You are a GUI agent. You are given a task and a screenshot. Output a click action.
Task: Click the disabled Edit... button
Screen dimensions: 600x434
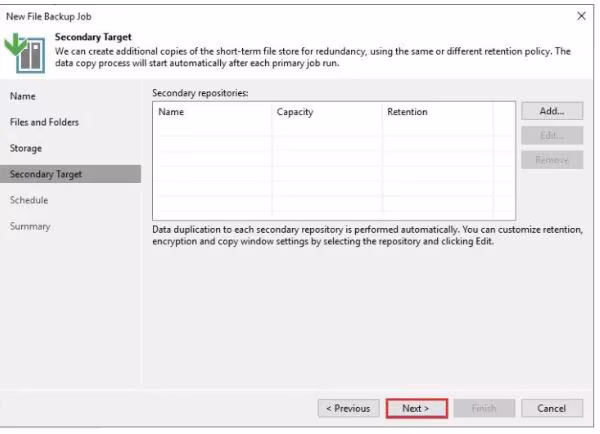click(x=552, y=135)
